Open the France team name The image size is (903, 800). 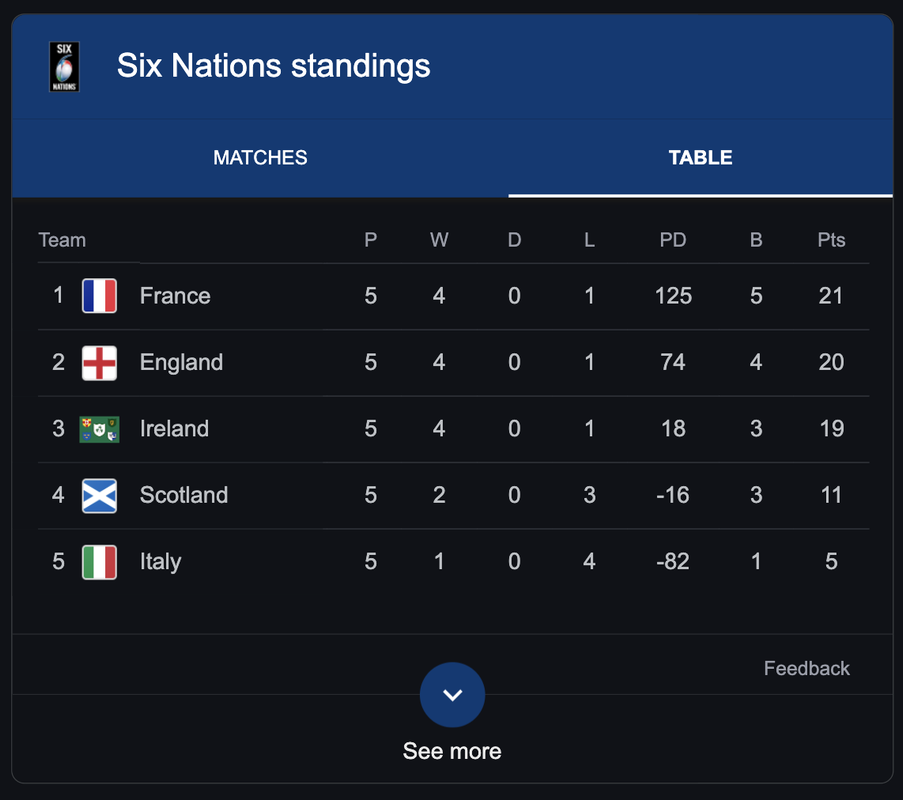coord(175,295)
